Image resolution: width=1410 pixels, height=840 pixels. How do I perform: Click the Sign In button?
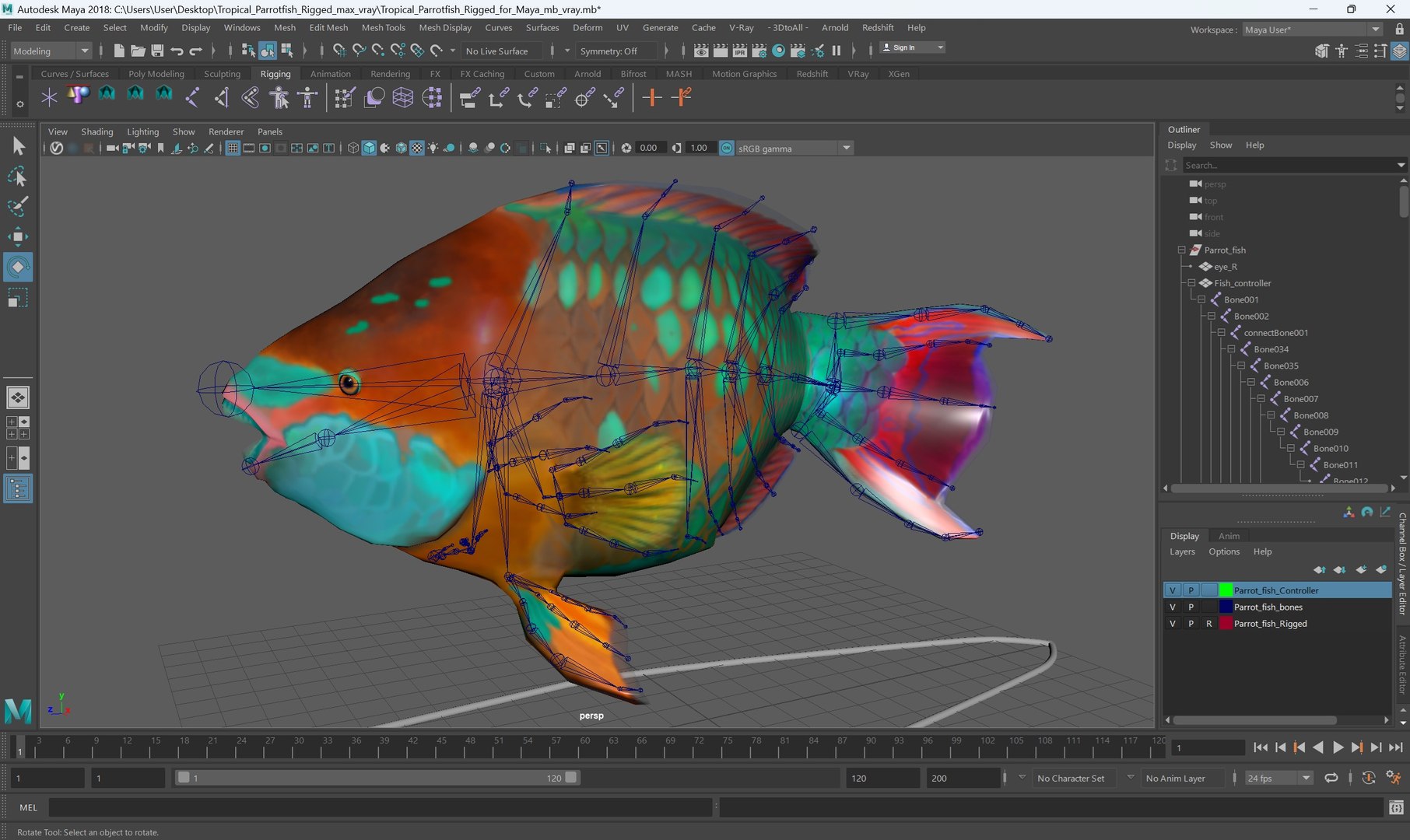tap(912, 47)
